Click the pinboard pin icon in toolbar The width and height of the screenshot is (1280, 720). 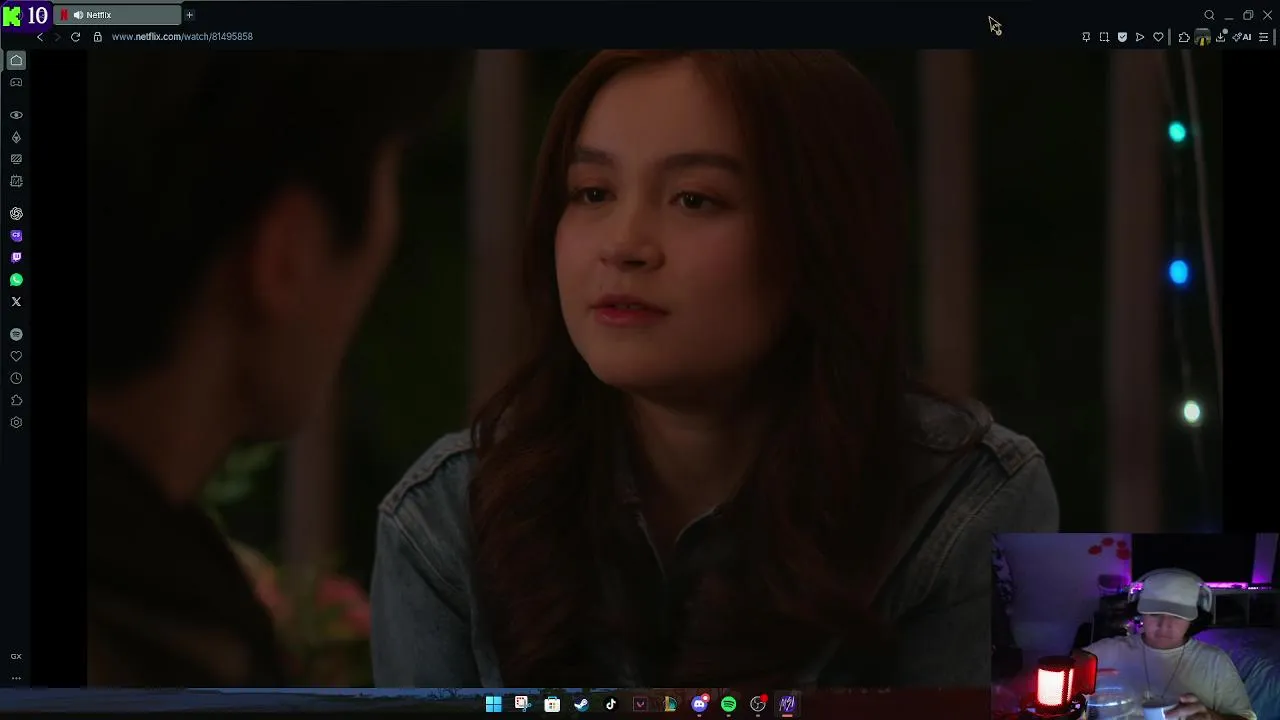point(1086,37)
